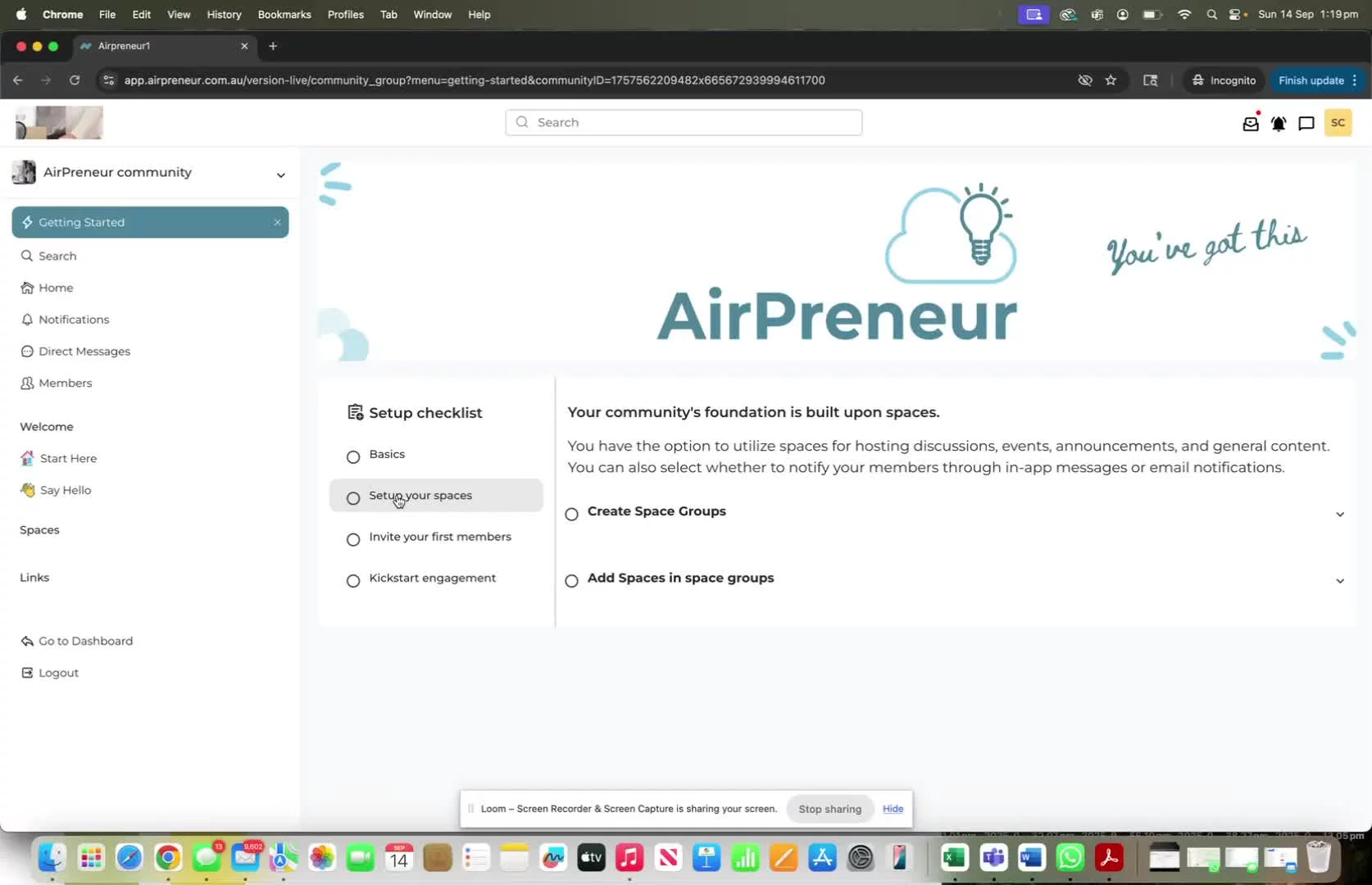1372x885 pixels.
Task: Open the Start Here space
Action: tap(58, 458)
